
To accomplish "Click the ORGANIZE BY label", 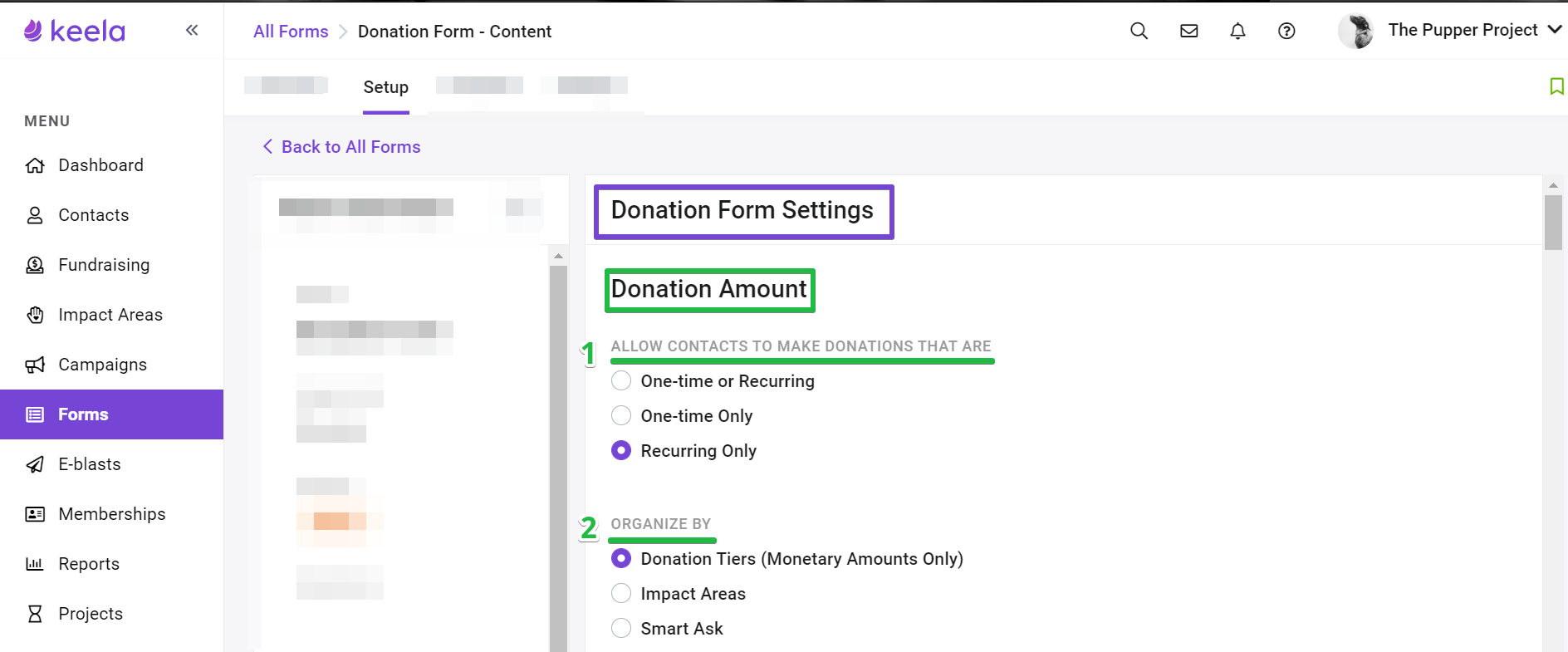I will coord(661,524).
